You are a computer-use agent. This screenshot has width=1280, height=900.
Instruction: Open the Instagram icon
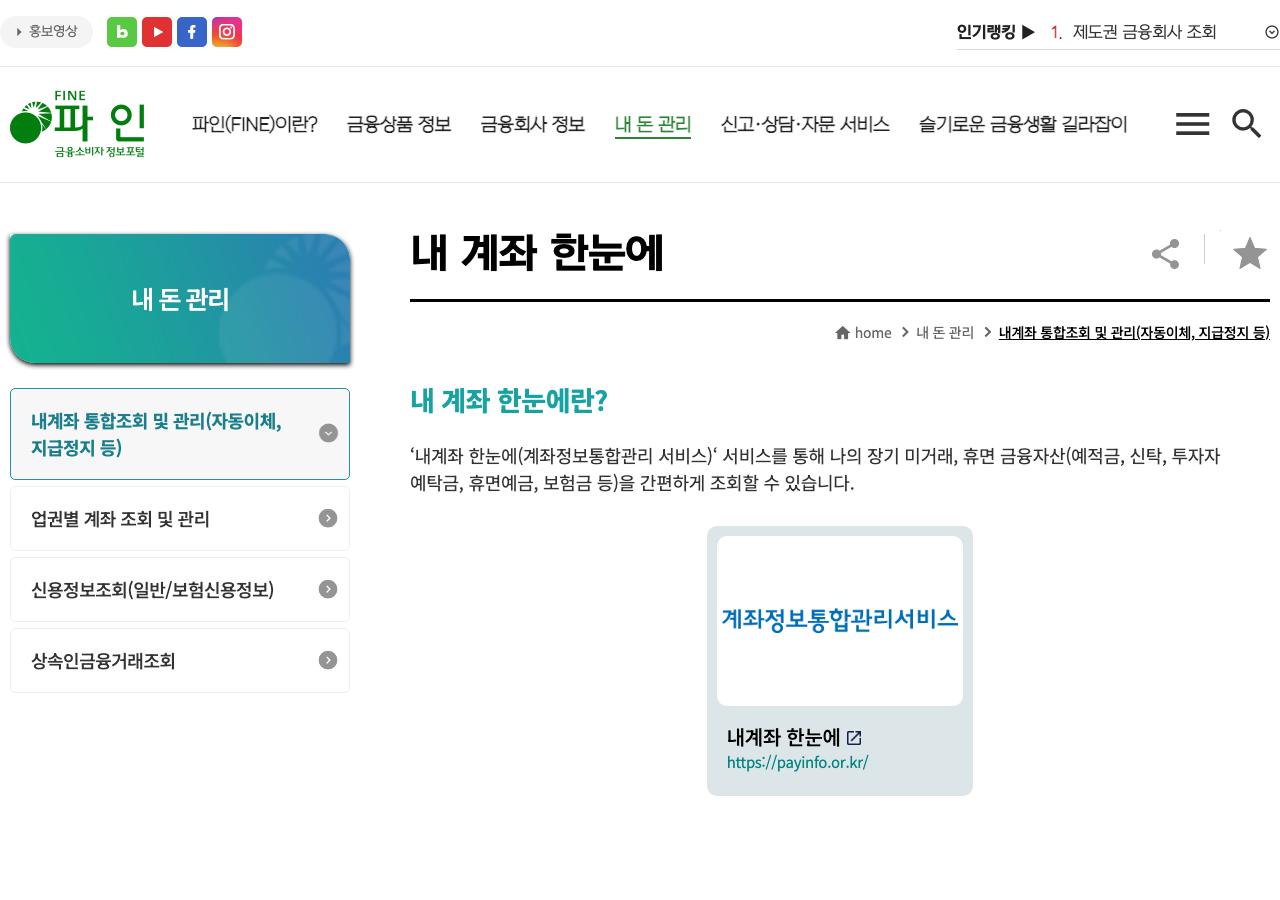click(x=226, y=31)
